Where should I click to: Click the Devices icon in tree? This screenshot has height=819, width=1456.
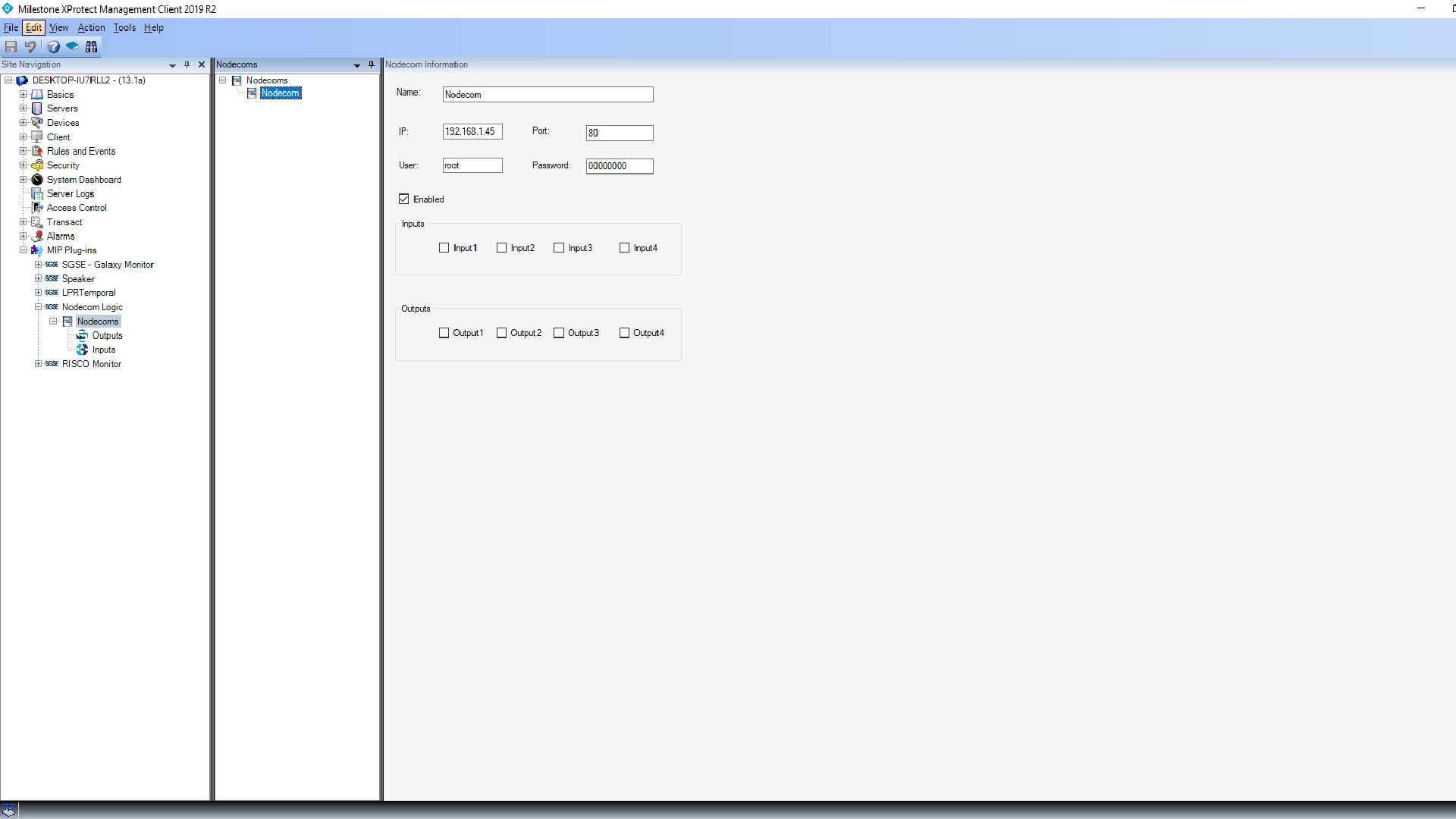click(x=37, y=123)
